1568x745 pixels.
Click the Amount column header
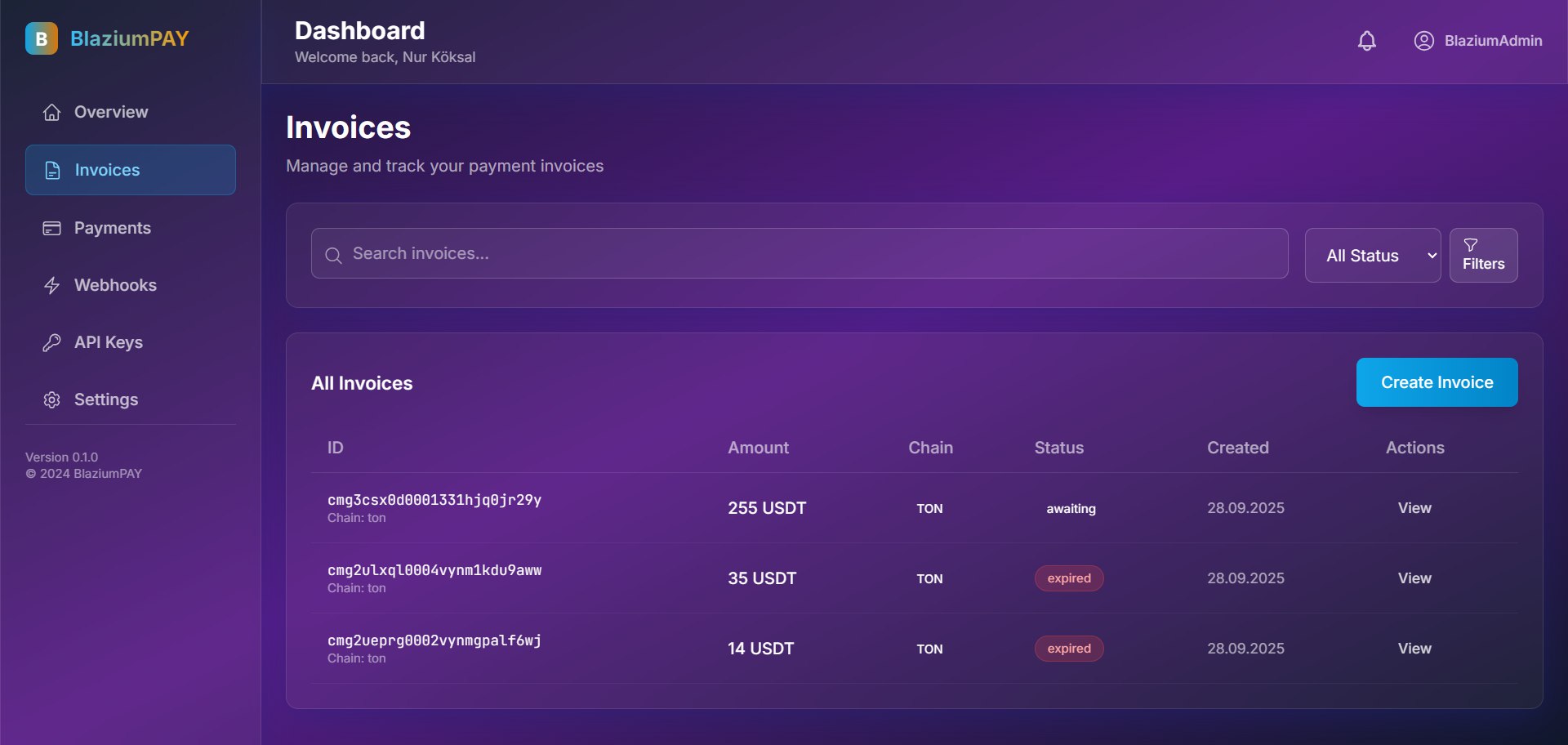click(x=758, y=448)
